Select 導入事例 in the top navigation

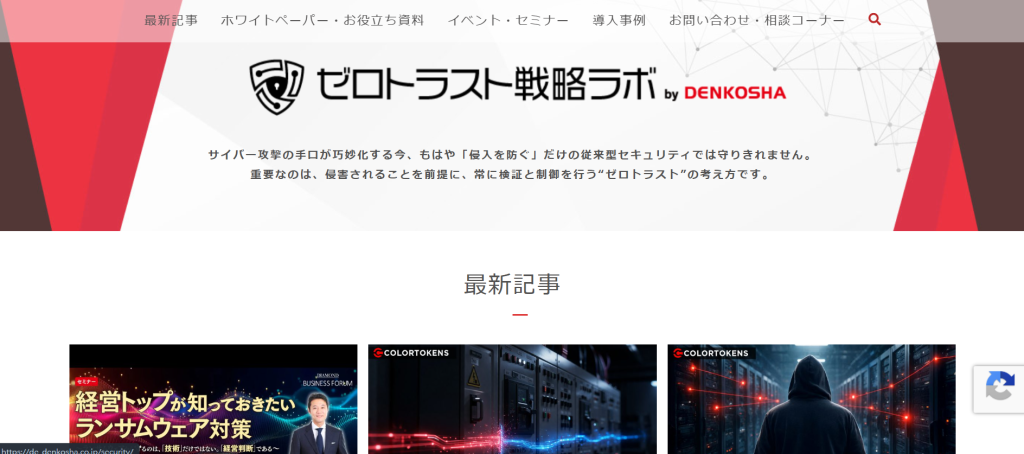pos(619,20)
